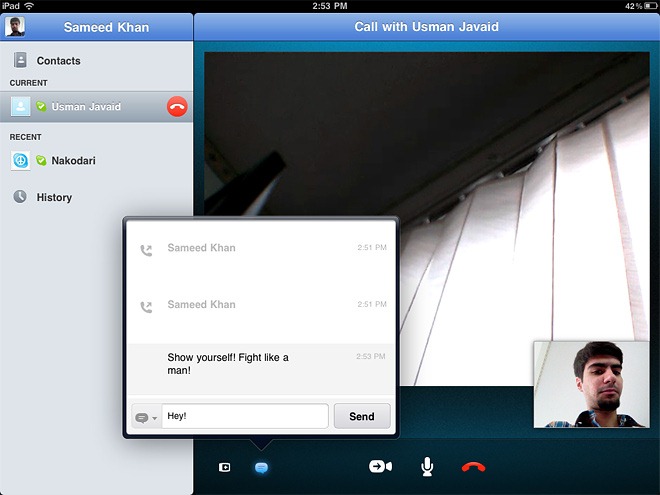
Task: Tap the self-view video thumbnail
Action: click(x=591, y=385)
